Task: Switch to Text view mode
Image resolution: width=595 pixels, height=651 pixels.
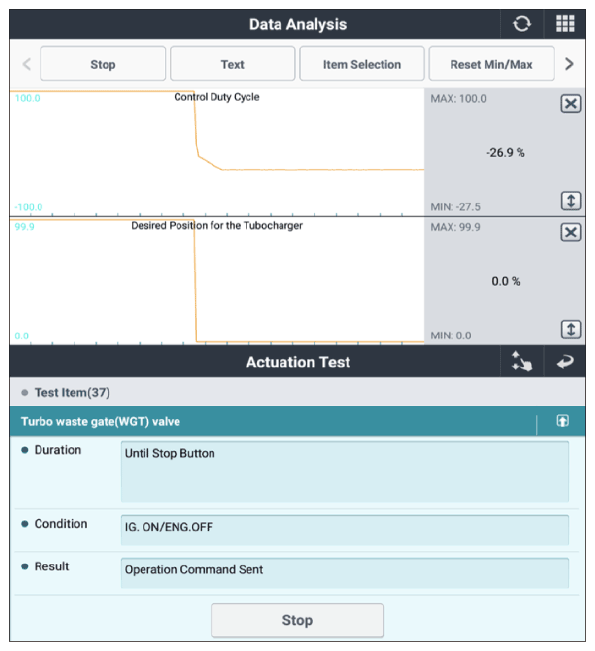Action: tap(233, 64)
